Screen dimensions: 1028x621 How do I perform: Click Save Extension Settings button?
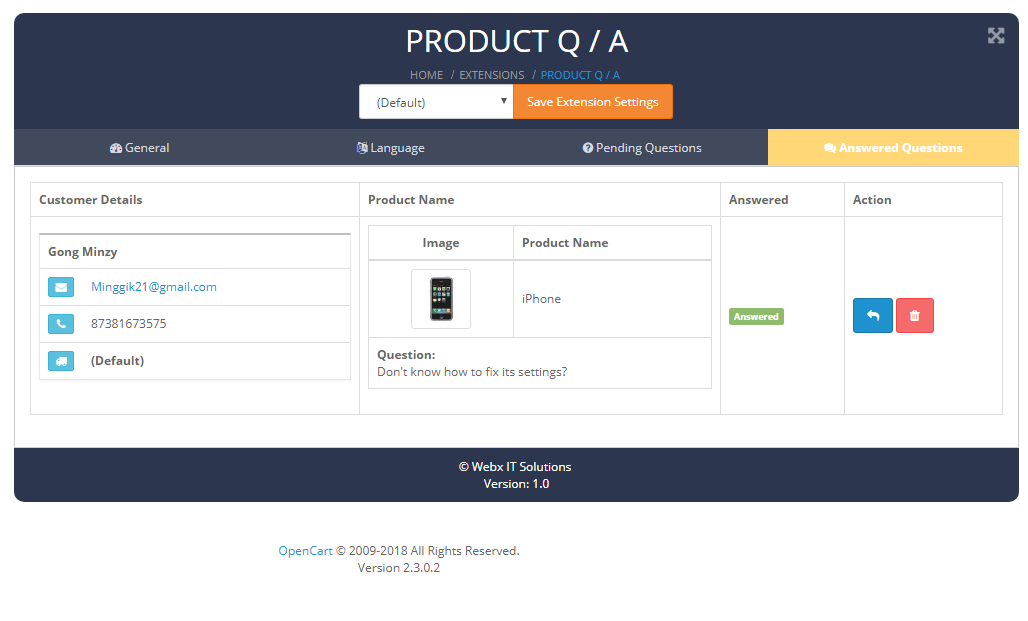593,102
